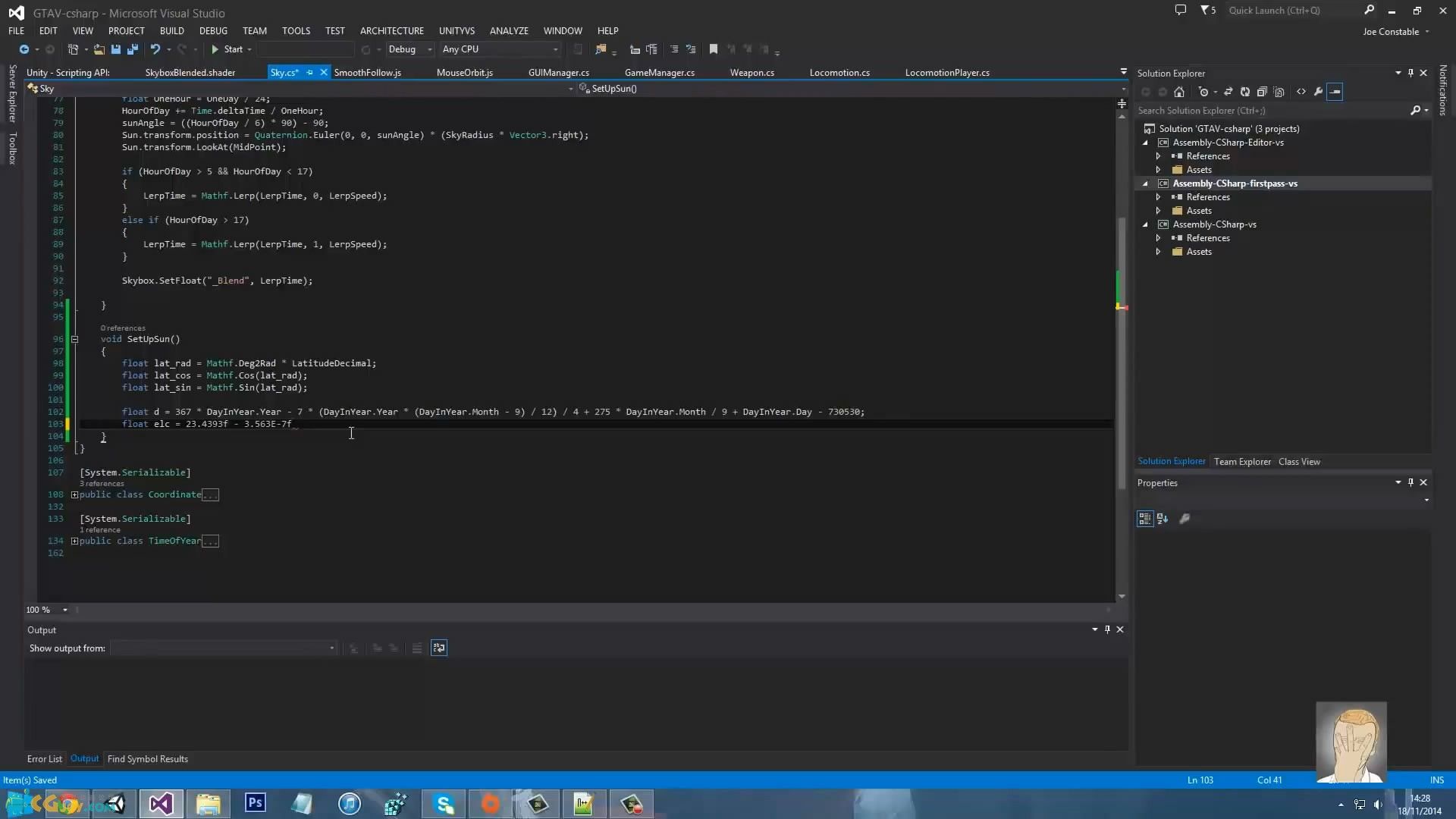1456x819 pixels.
Task: Select the Assembly-CSharp-vs project
Action: point(1214,224)
